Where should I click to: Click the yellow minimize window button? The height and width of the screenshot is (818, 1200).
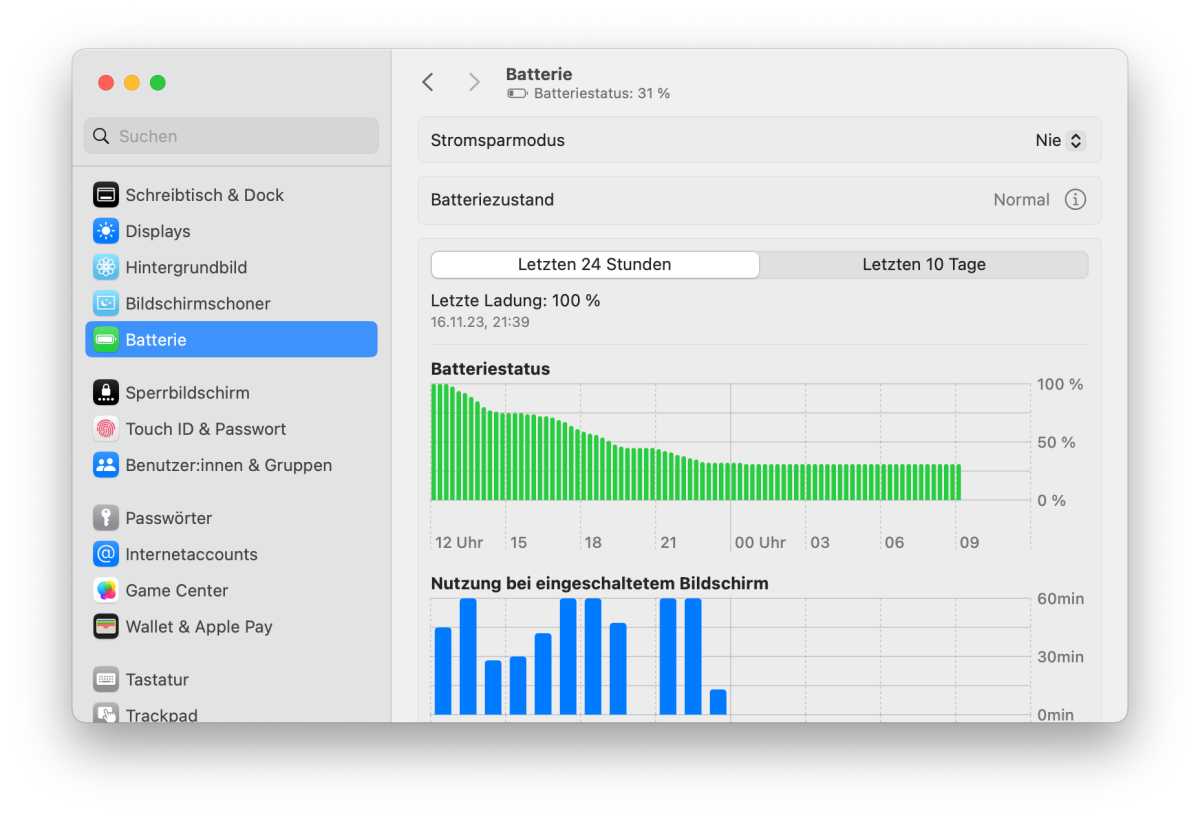click(x=132, y=83)
